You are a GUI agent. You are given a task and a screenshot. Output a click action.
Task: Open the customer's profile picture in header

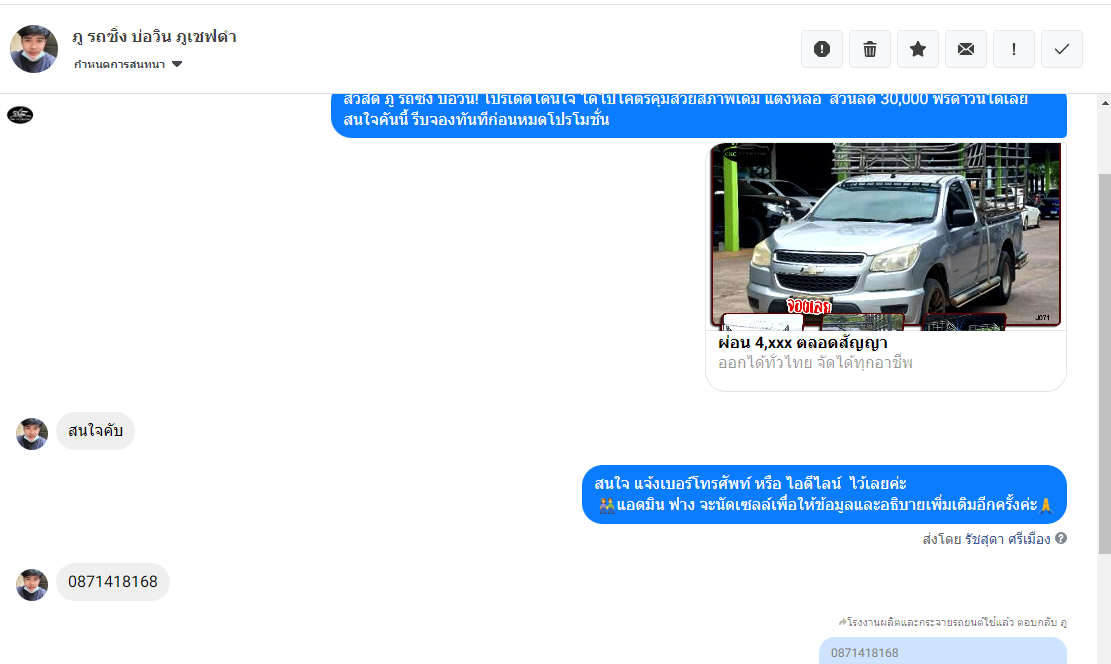34,49
